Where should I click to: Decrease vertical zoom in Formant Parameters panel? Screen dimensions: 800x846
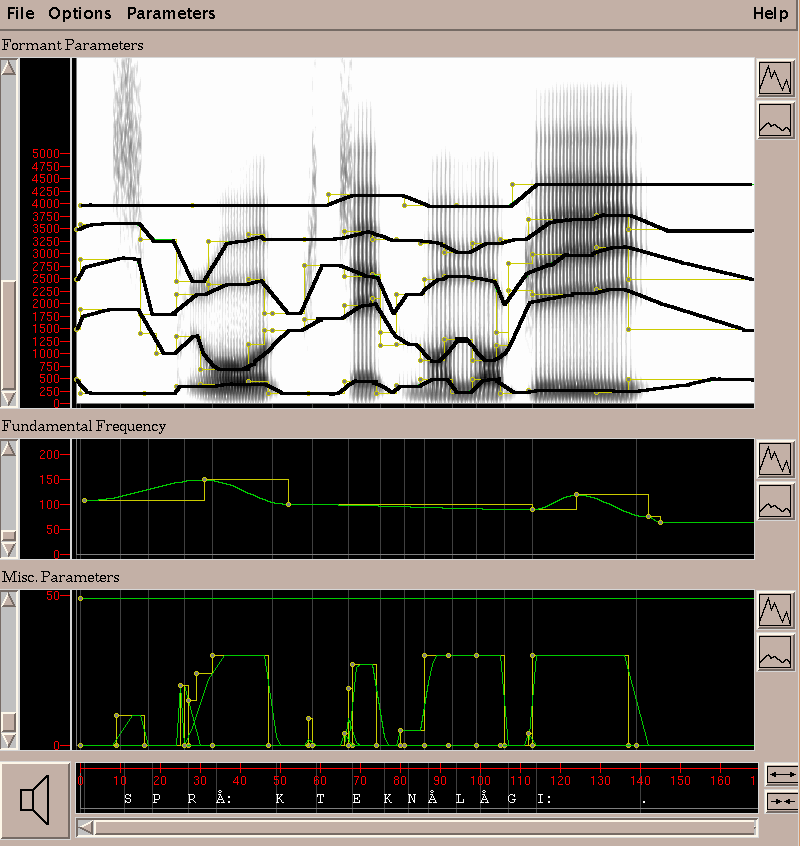[775, 120]
